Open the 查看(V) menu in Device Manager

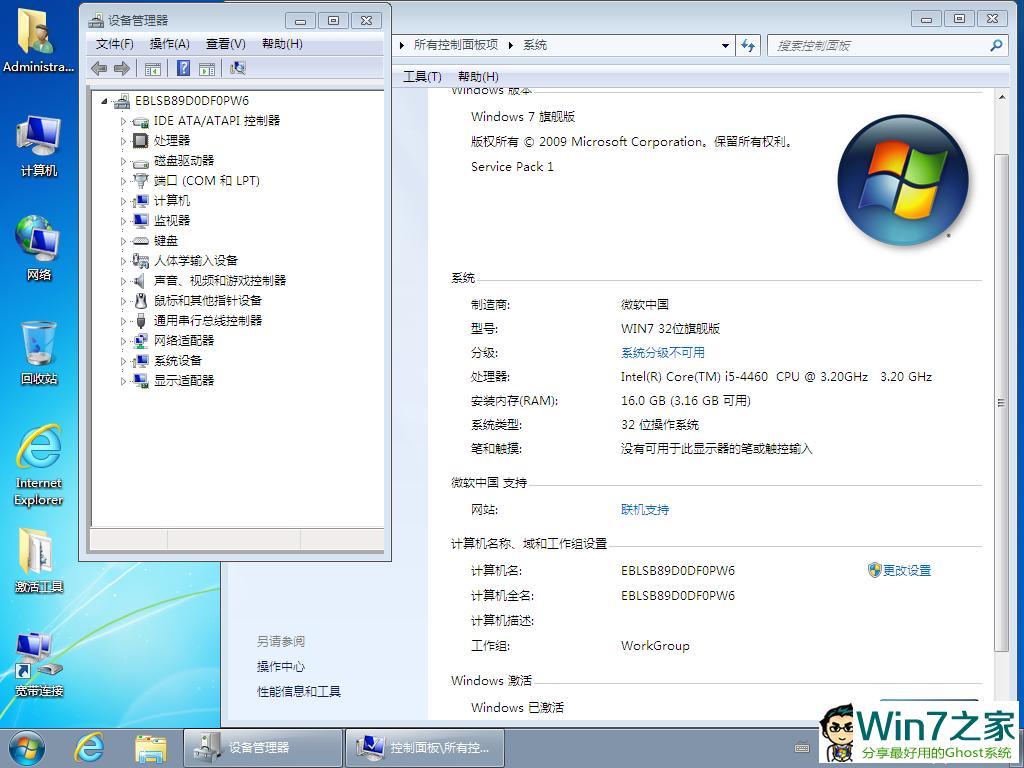(225, 44)
